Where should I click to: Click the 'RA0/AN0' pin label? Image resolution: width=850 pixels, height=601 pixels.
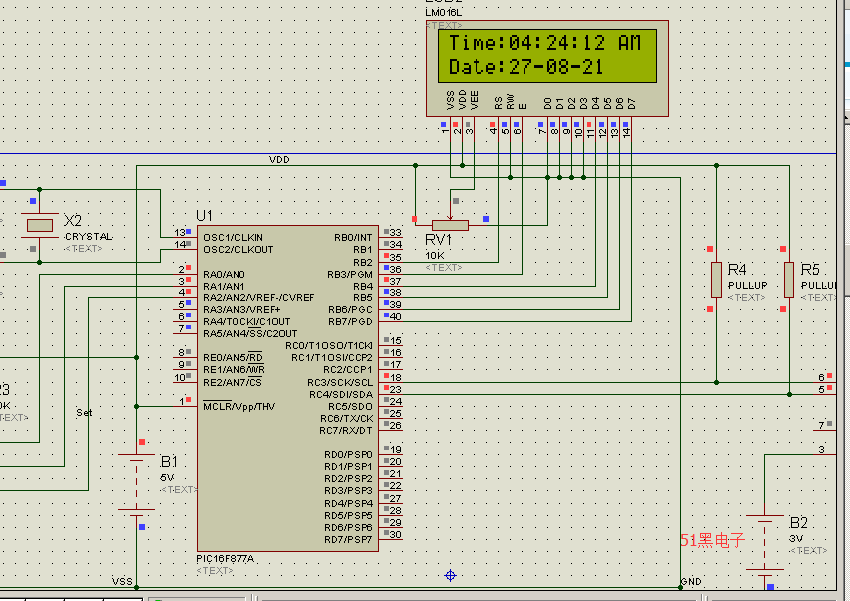(224, 274)
